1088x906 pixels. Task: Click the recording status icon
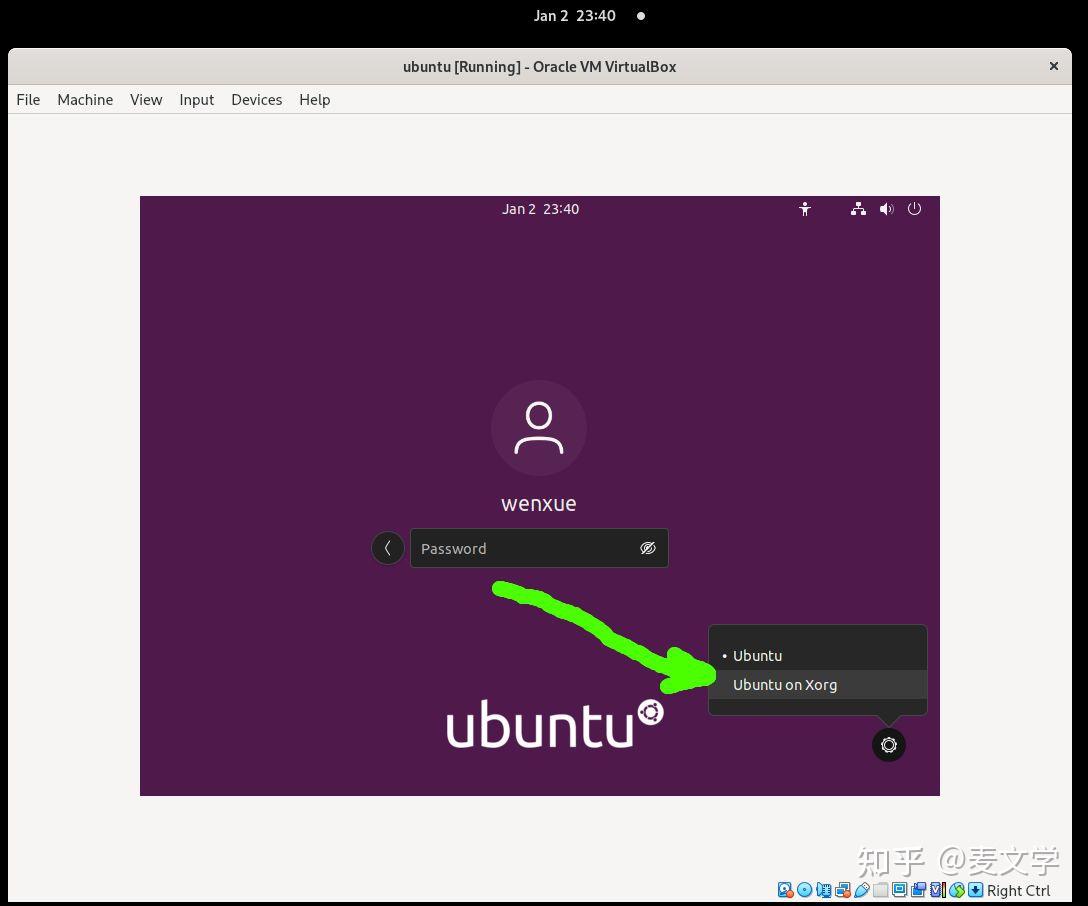[x=919, y=890]
